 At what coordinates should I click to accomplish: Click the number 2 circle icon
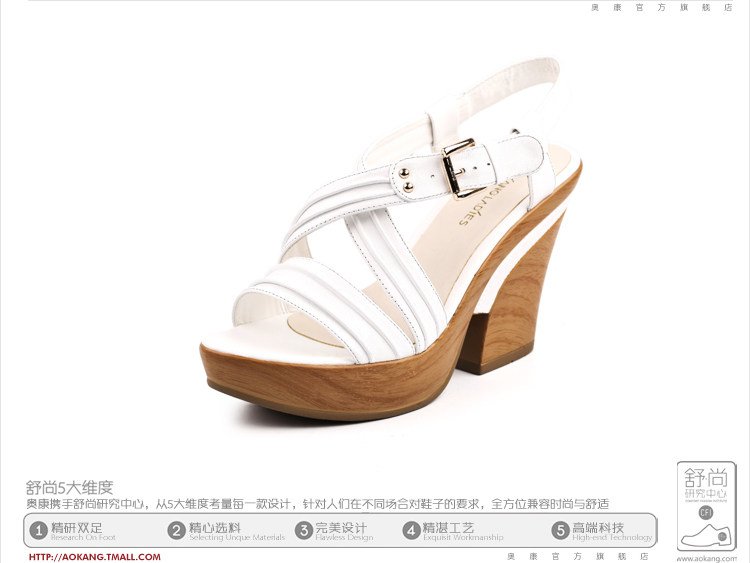(176, 530)
